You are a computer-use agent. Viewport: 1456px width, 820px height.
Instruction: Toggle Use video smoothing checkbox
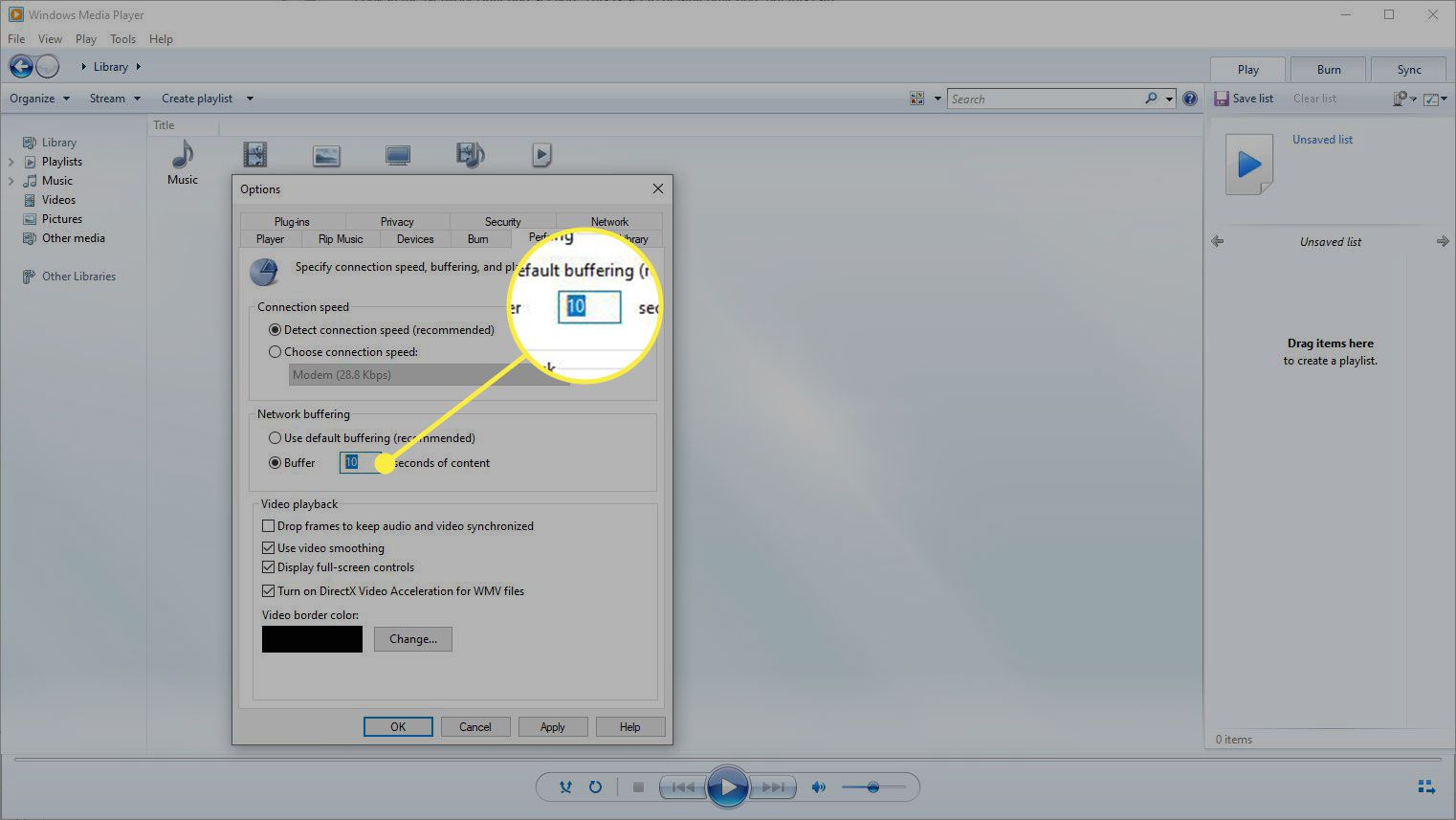pyautogui.click(x=269, y=547)
